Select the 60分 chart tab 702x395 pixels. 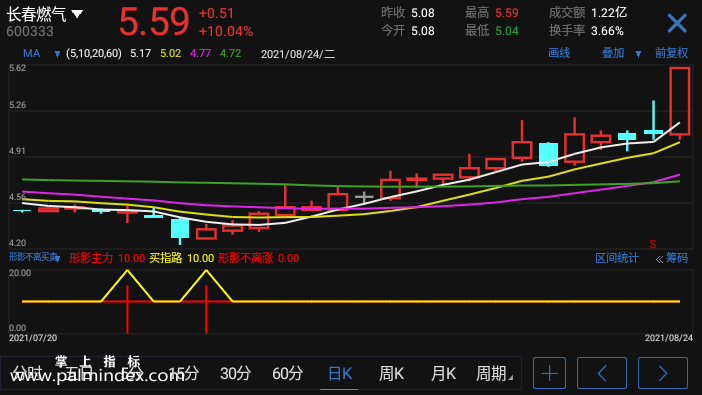(287, 373)
